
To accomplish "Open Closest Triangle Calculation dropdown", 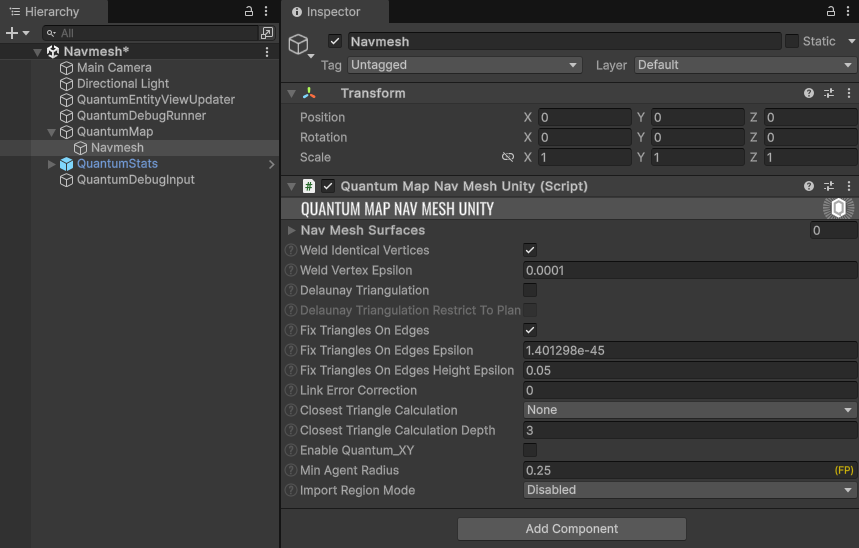I will (x=690, y=410).
